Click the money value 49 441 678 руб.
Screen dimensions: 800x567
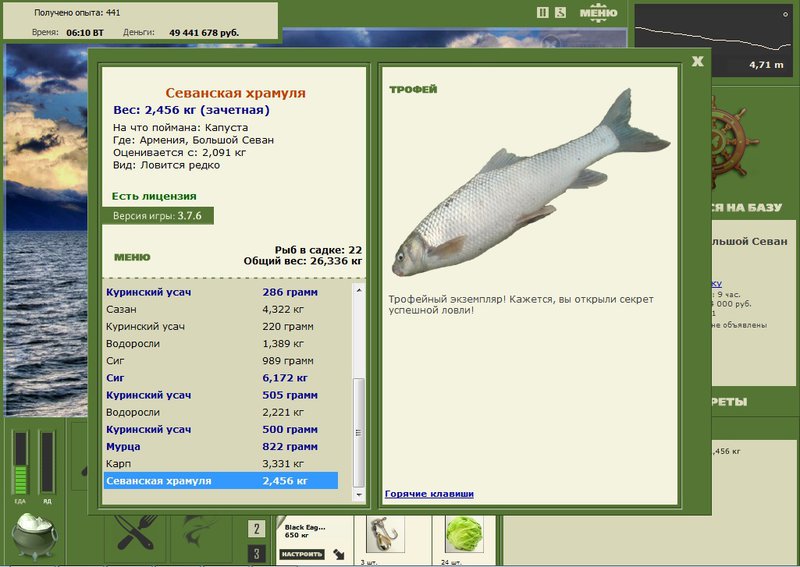click(x=204, y=33)
